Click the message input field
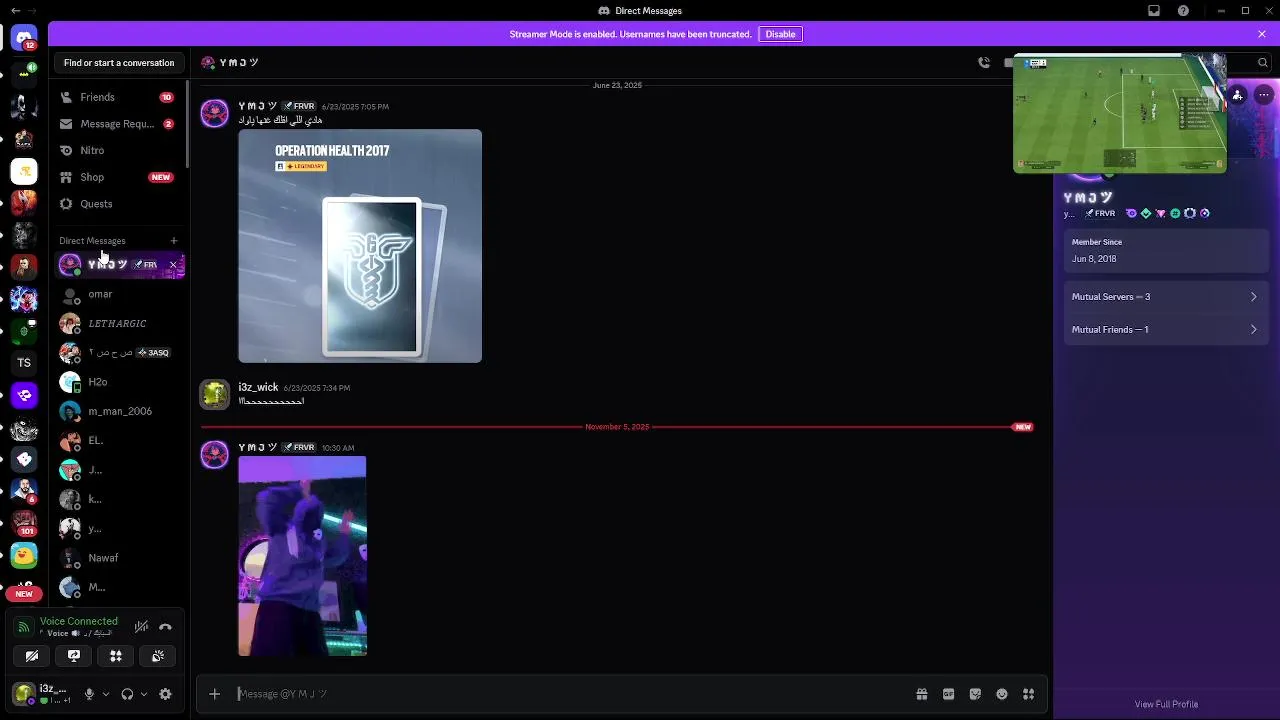Viewport: 1280px width, 720px height. (570, 694)
